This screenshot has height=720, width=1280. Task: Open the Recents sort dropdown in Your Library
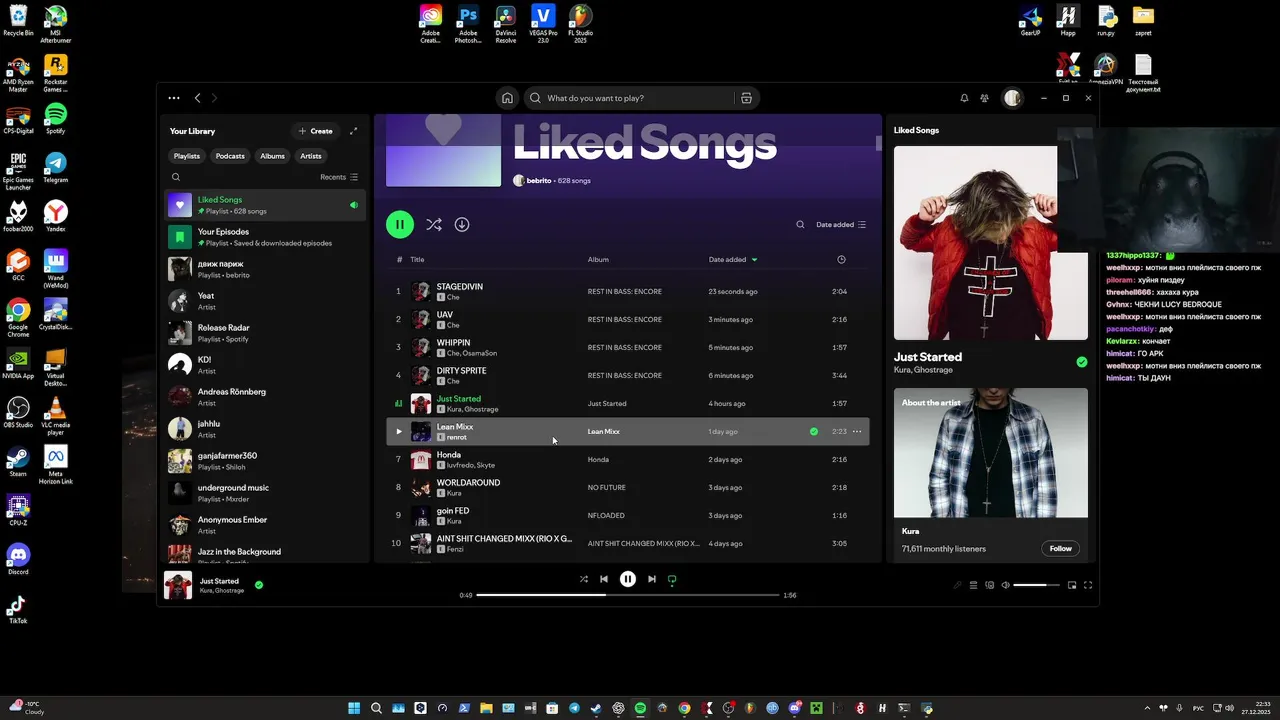point(339,177)
